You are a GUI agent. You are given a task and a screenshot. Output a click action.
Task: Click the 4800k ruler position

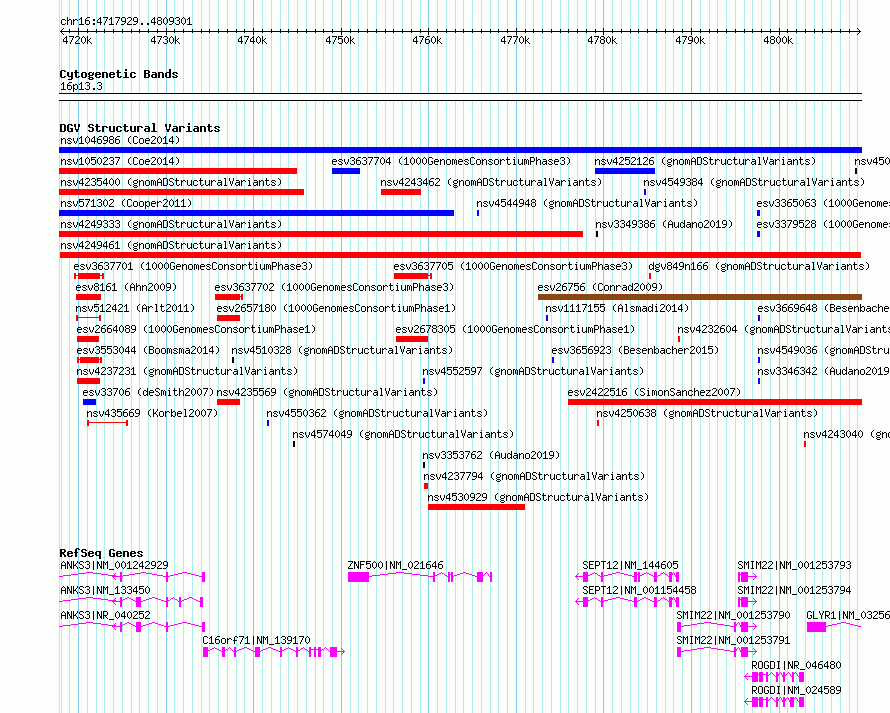pyautogui.click(x=778, y=40)
